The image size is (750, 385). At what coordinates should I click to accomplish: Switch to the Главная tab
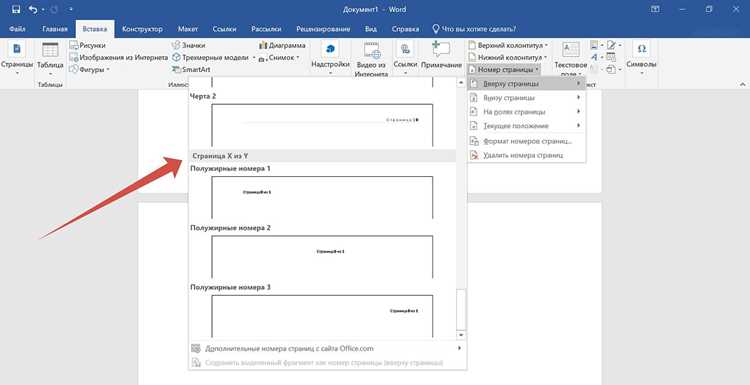pyautogui.click(x=55, y=29)
